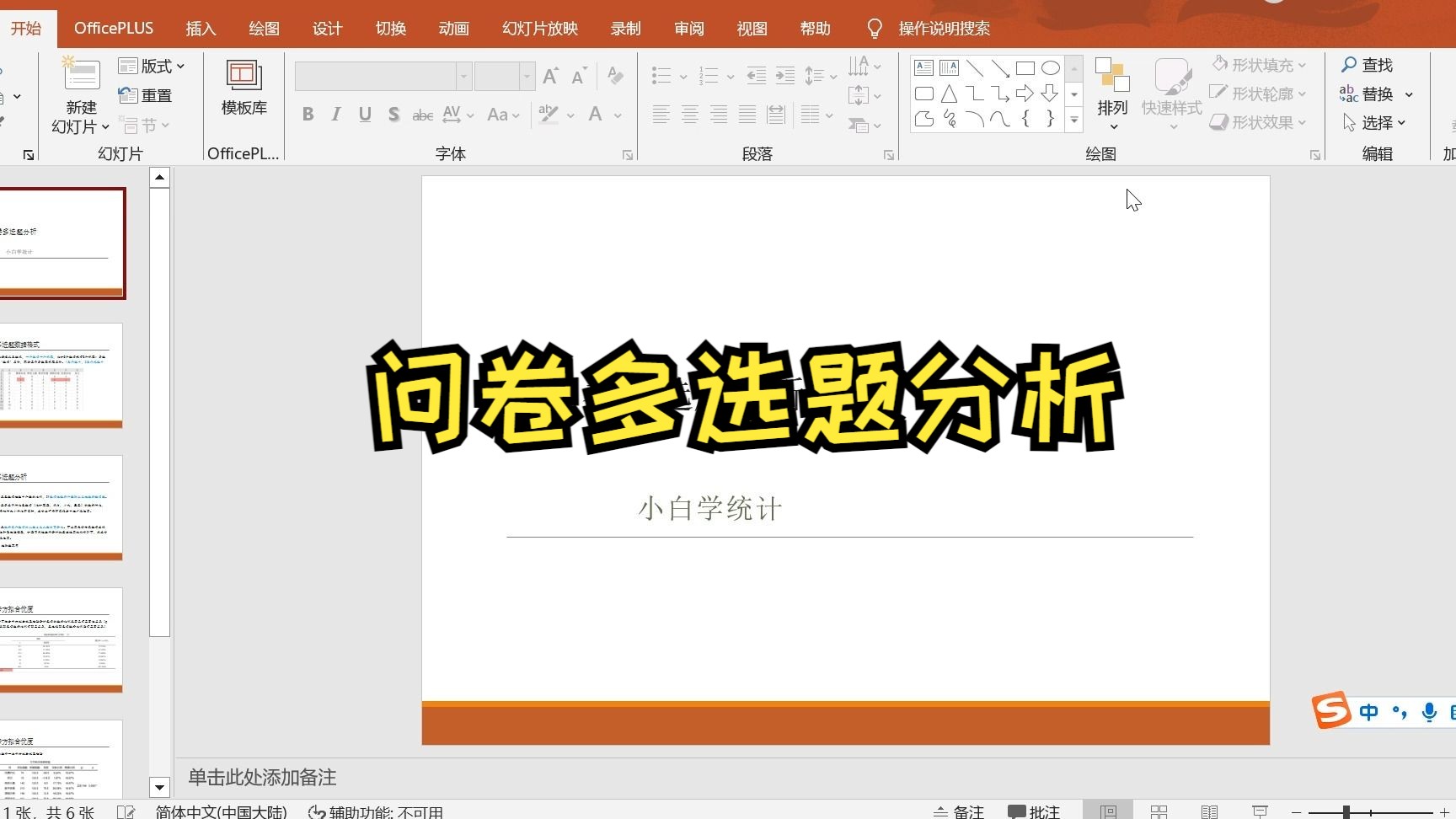The width and height of the screenshot is (1456, 819).
Task: Toggle Strikethrough formatting
Action: [422, 115]
